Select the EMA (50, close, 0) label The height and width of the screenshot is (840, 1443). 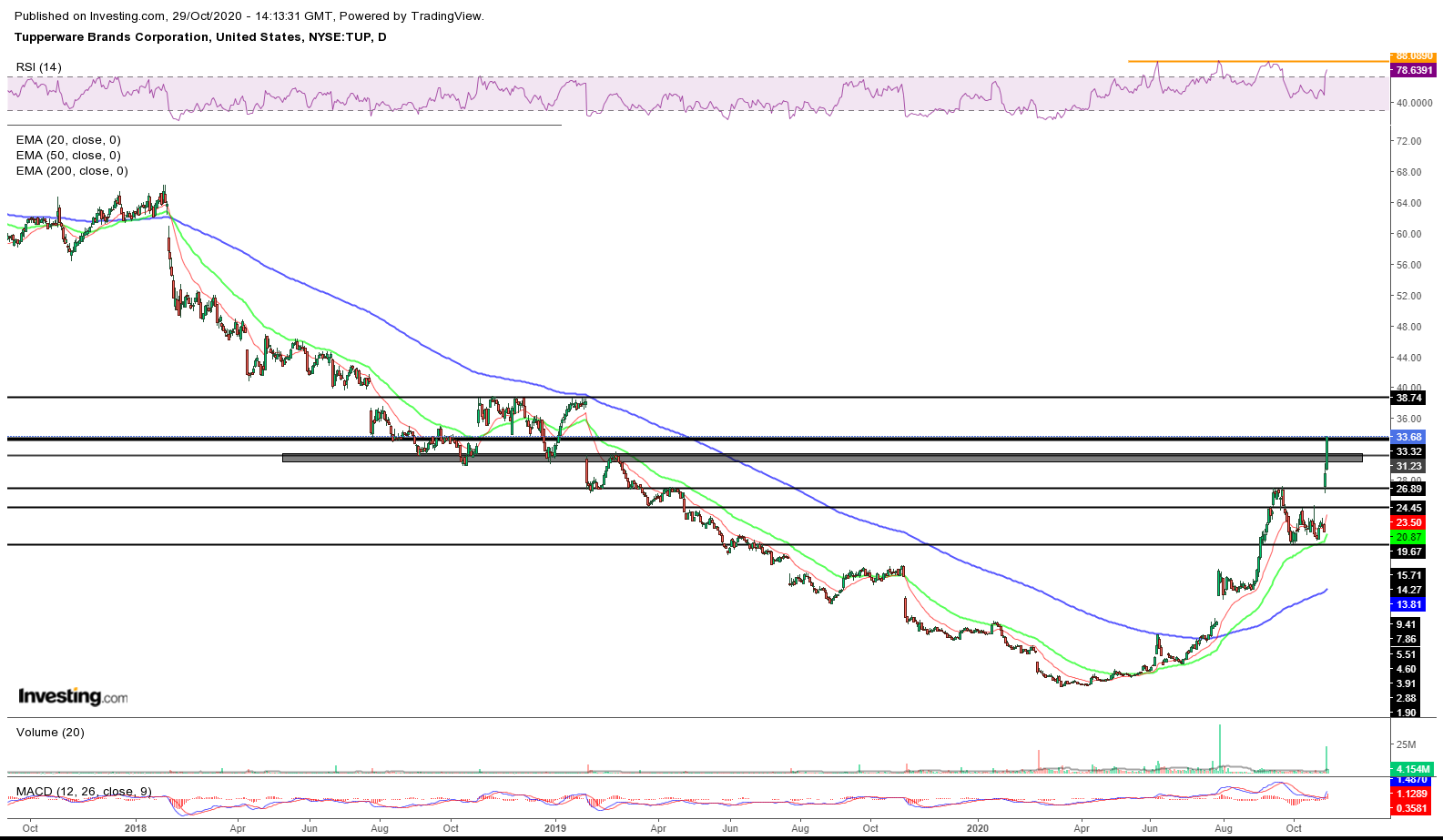(x=68, y=156)
